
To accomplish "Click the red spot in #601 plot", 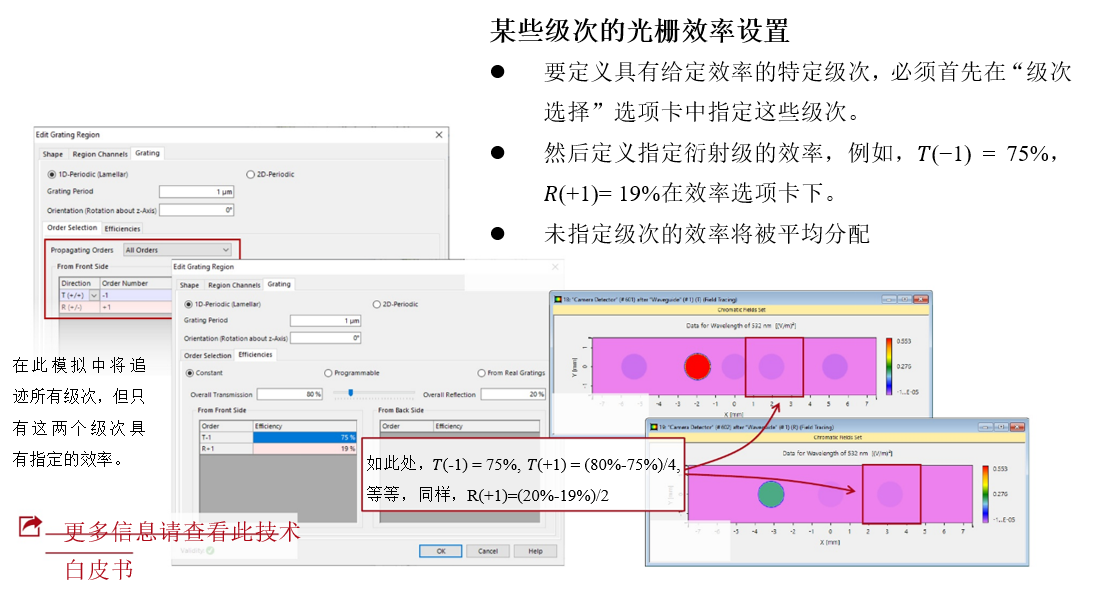I will 697,366.
